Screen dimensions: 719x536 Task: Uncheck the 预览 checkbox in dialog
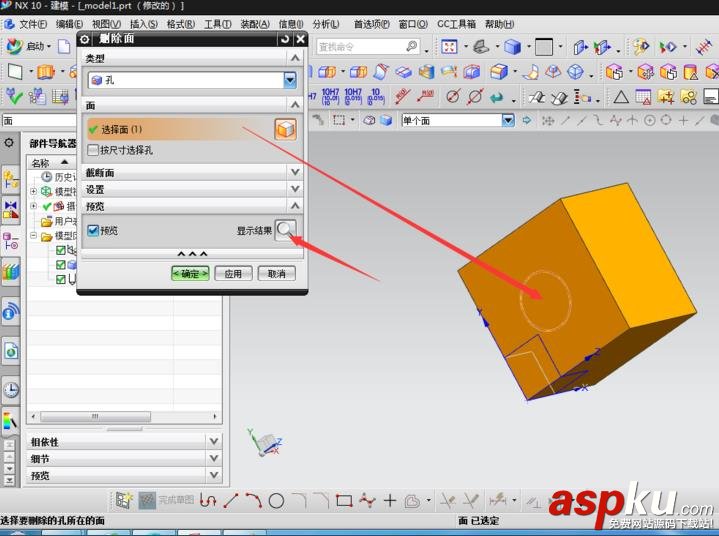tap(93, 230)
